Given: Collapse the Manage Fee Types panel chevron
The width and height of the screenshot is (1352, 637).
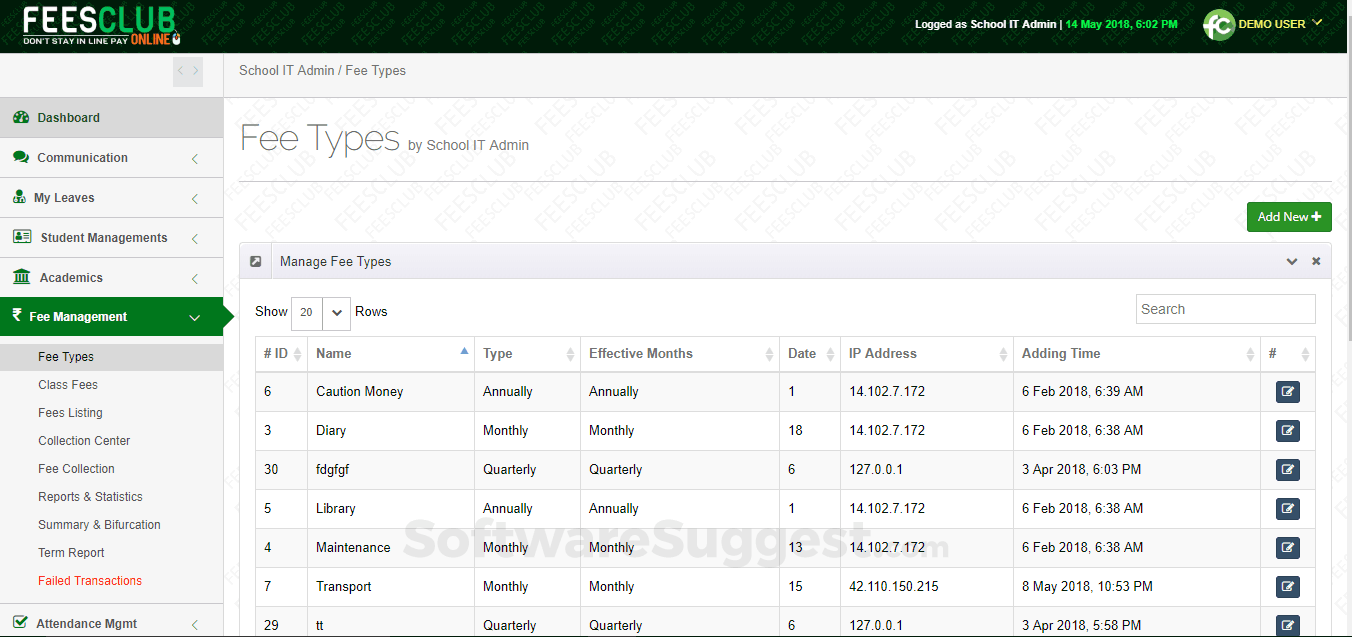Looking at the screenshot, I should coord(1292,262).
